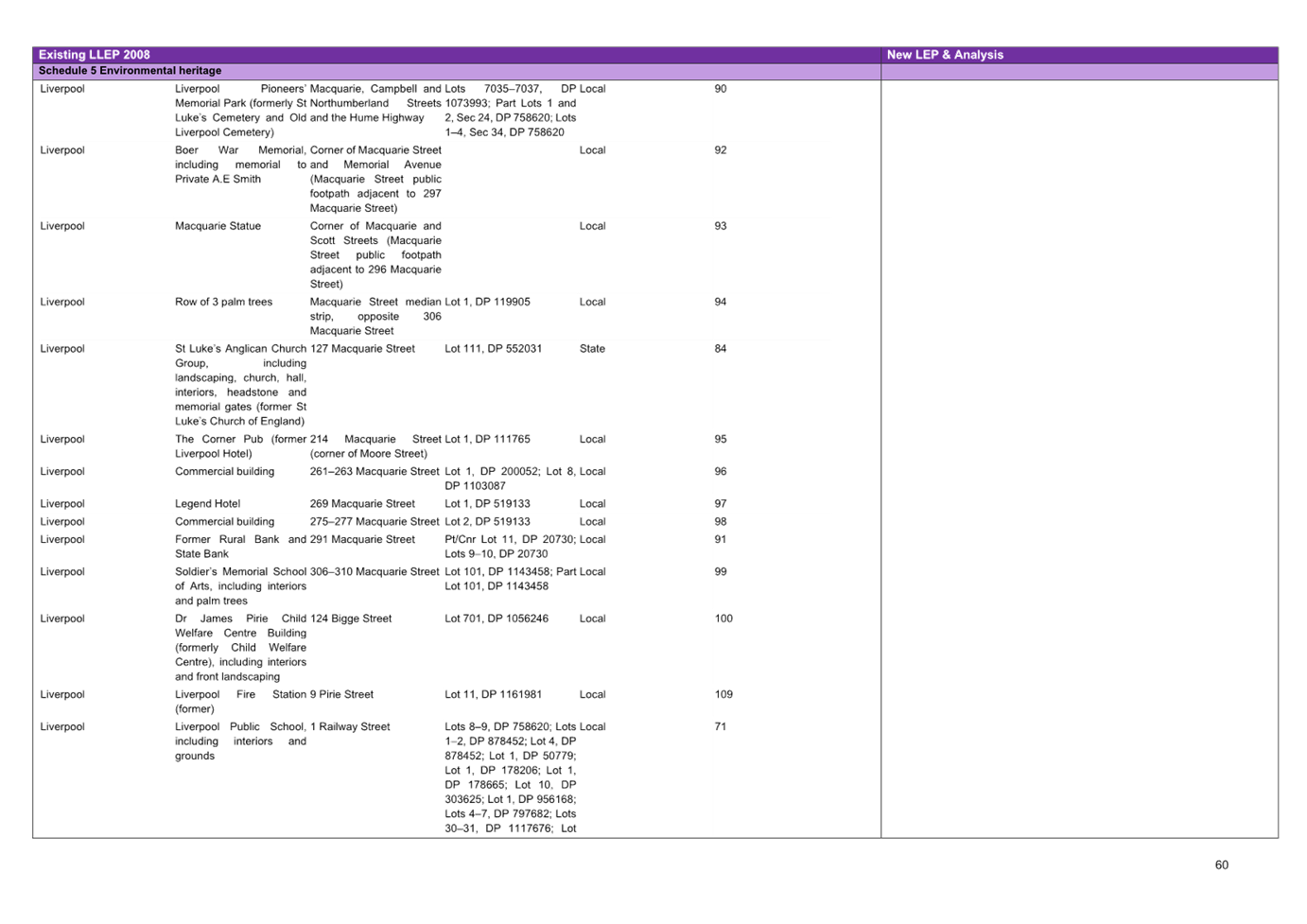Select the '1 Railway Street' address cell

(351, 727)
